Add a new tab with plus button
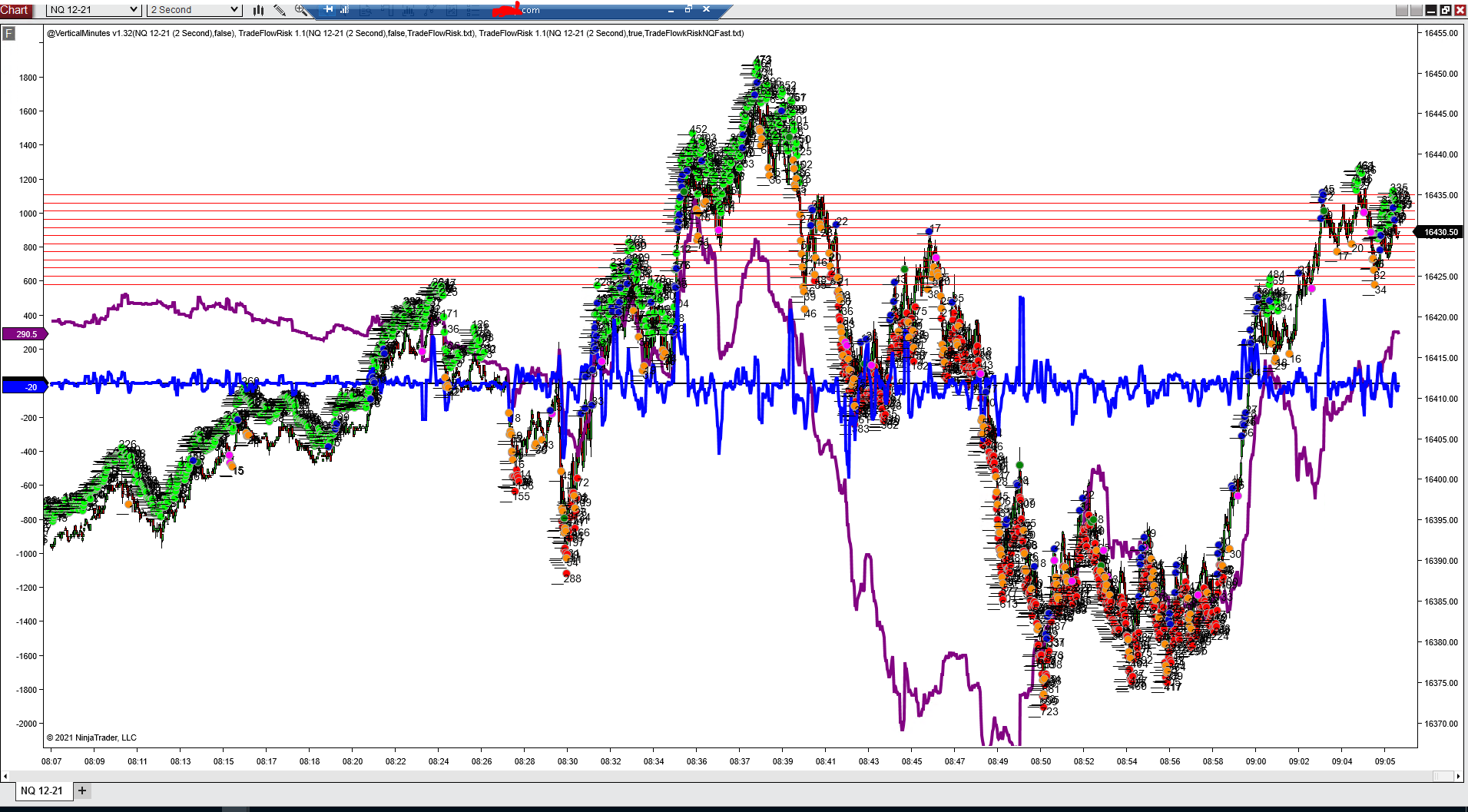This screenshot has height=812, width=1468. [82, 790]
